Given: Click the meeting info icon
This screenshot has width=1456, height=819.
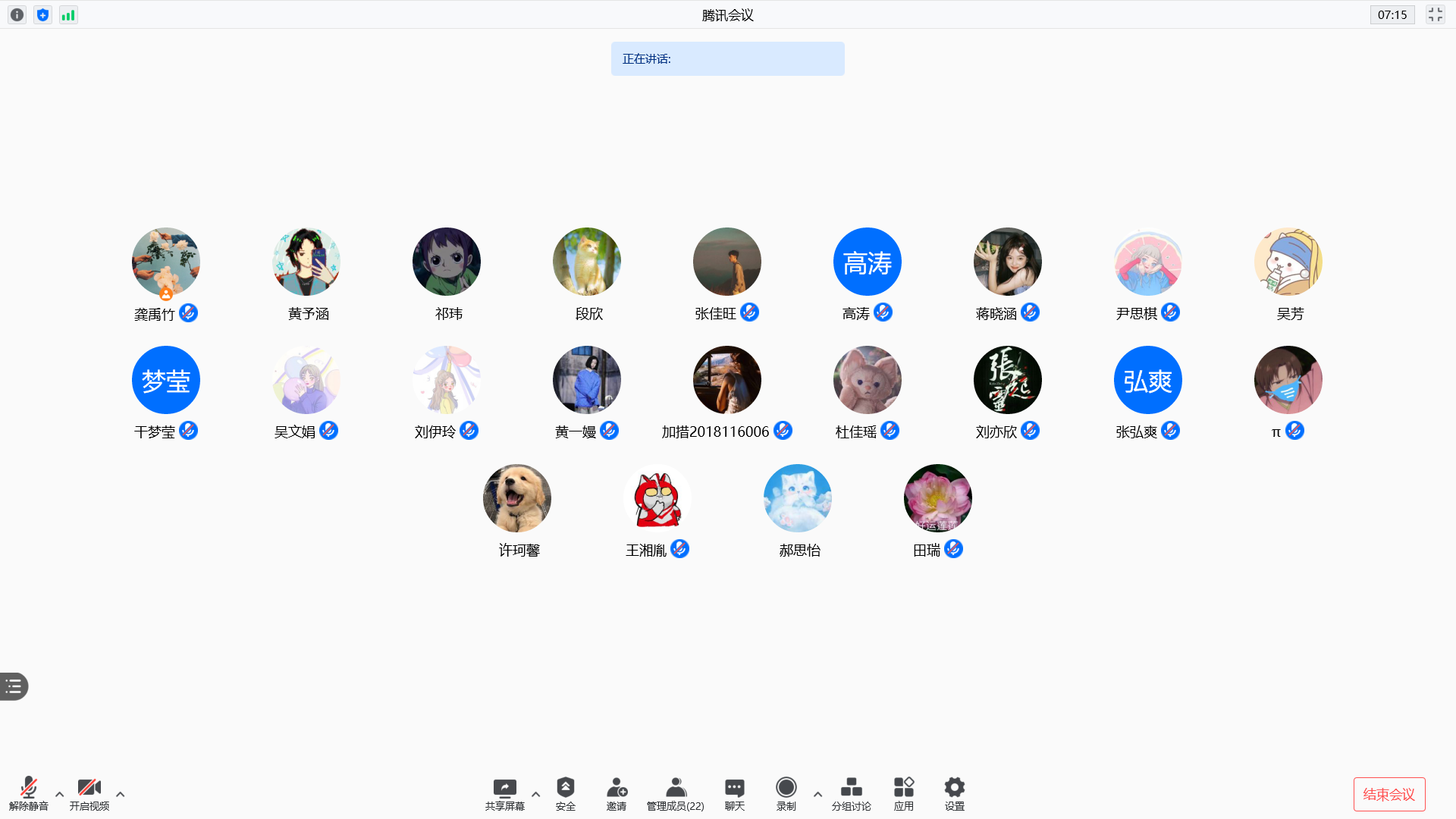Looking at the screenshot, I should tap(17, 15).
